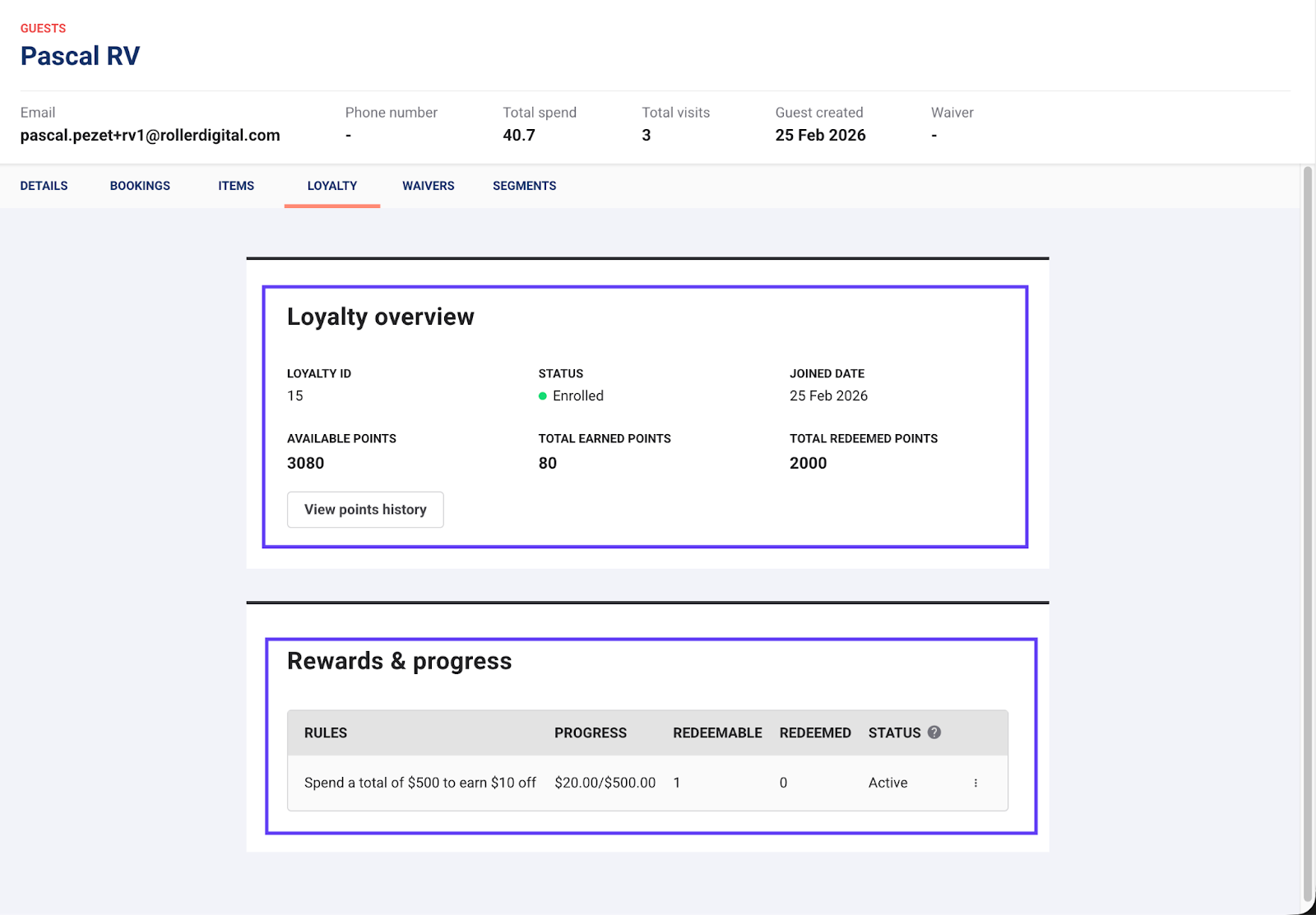Open the BOOKINGS tab
Screen dimensions: 1316x915
coord(140,186)
